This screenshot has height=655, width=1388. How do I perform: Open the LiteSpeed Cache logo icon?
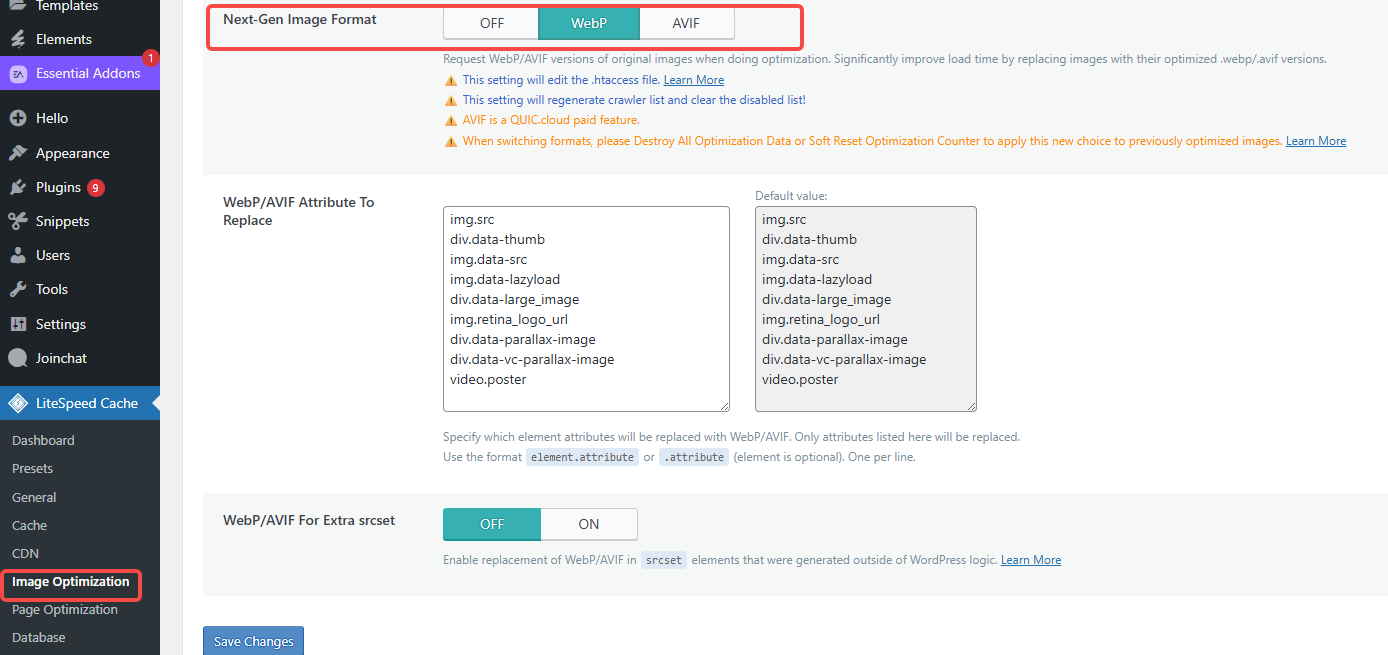pos(17,403)
